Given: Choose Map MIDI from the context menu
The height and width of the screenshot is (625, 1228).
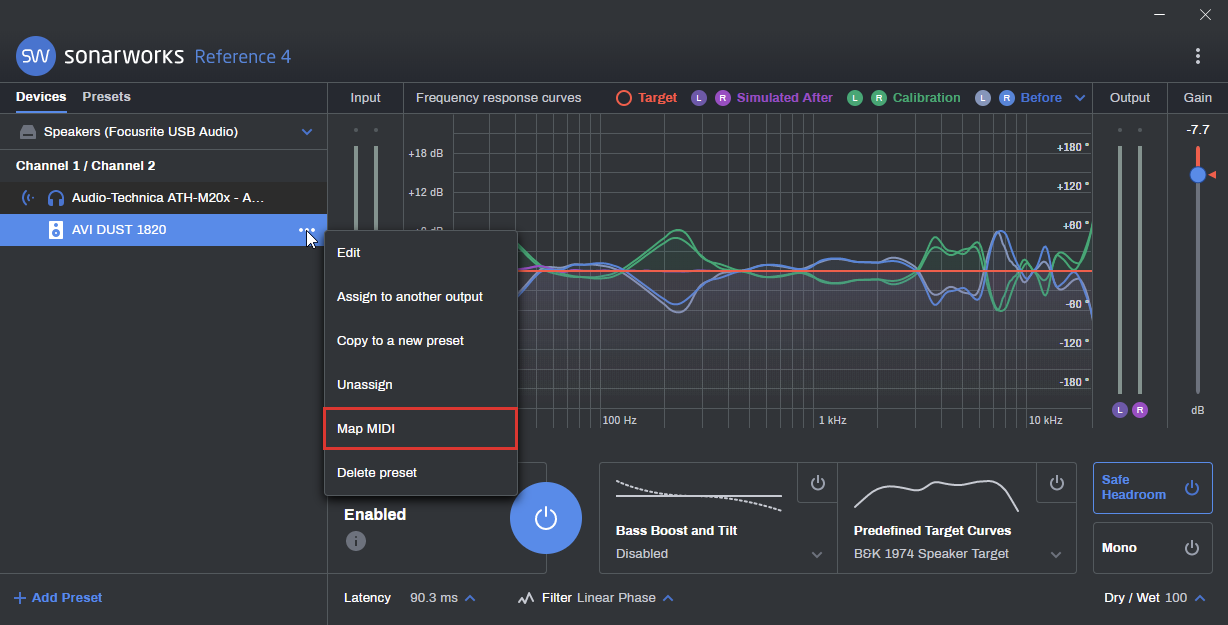Looking at the screenshot, I should pyautogui.click(x=421, y=428).
